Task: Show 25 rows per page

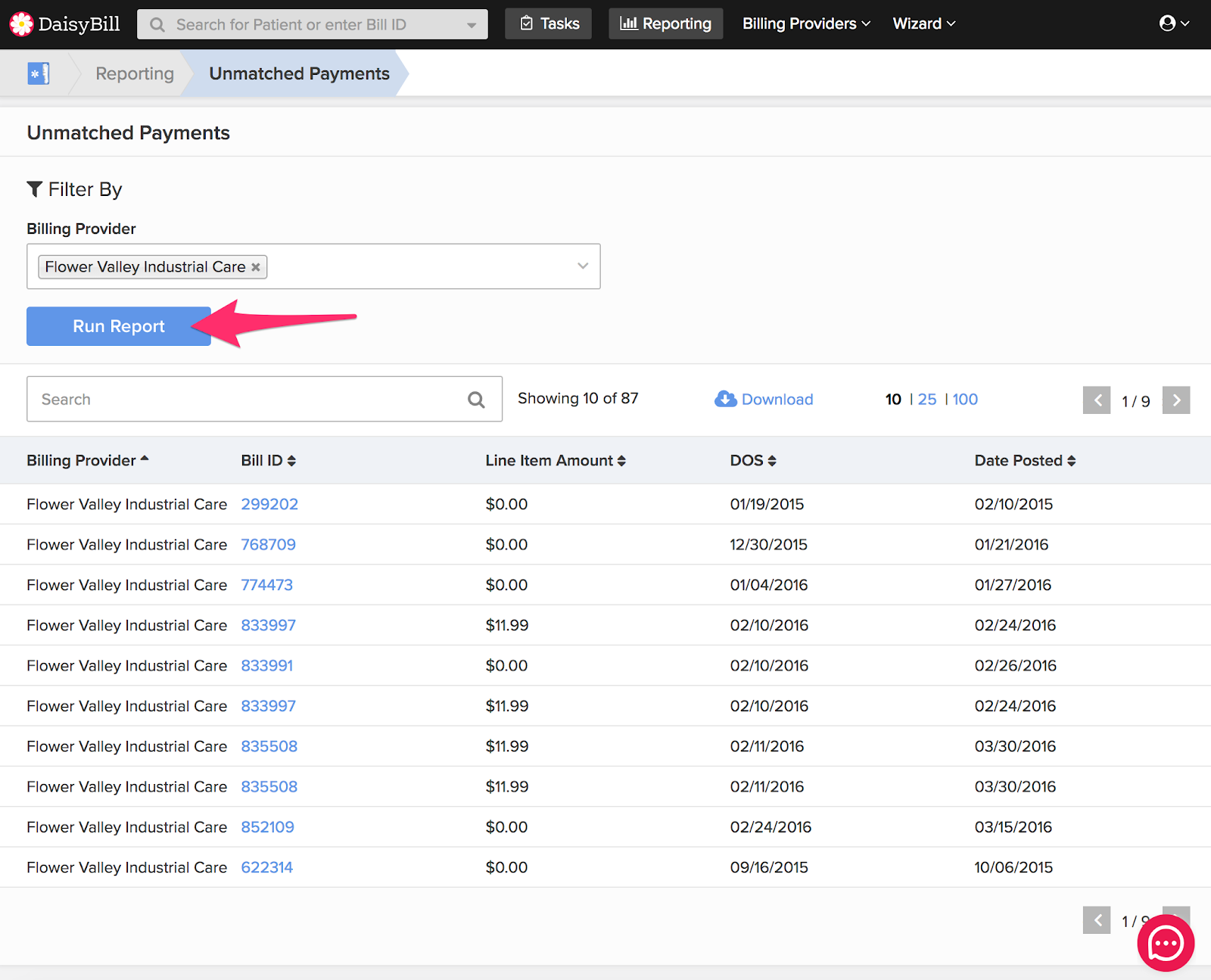Action: coord(927,400)
